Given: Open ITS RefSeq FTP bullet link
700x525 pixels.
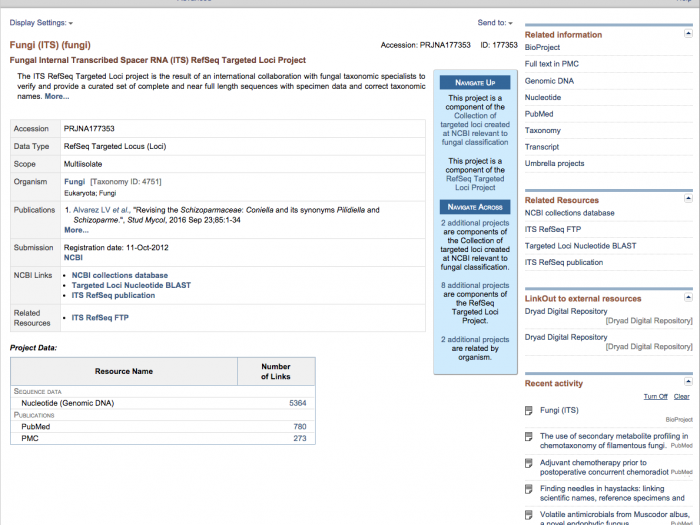Looking at the screenshot, I should coord(100,318).
